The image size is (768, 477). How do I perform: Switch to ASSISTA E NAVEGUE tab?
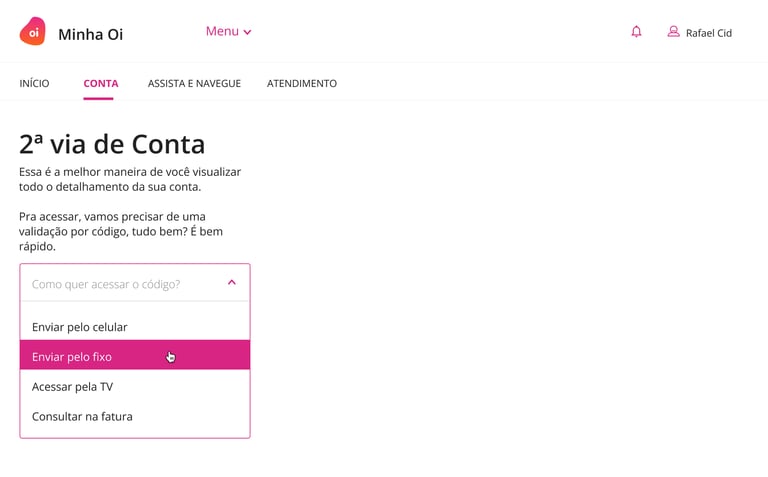coord(194,83)
